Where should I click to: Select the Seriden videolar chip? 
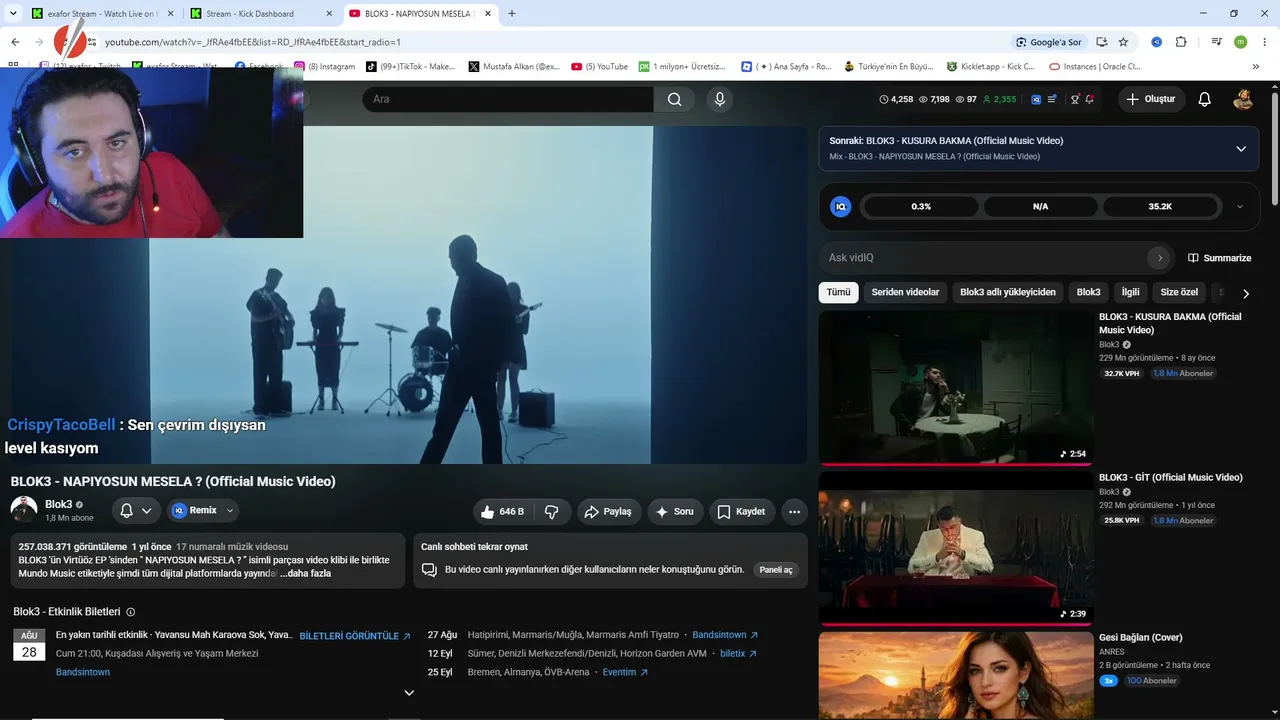point(905,292)
